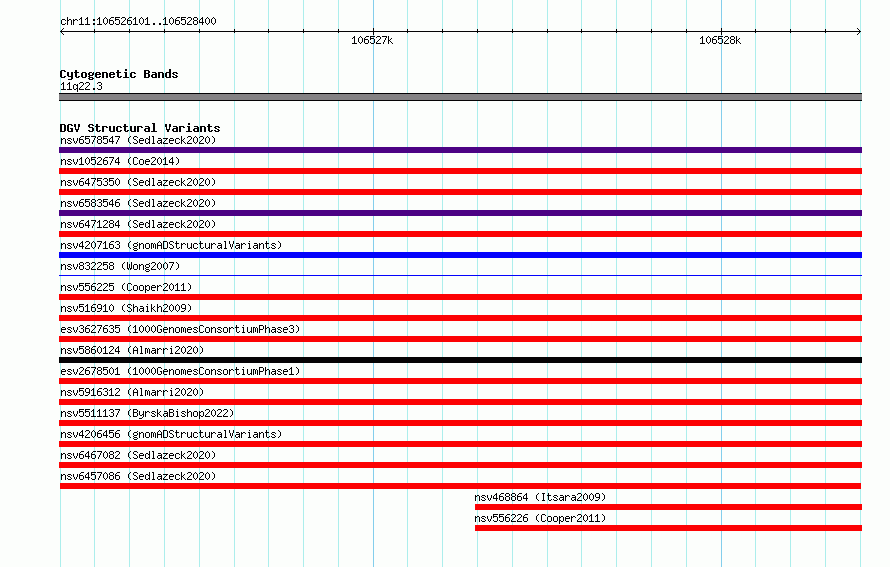This screenshot has width=890, height=567.
Task: Click the red bar under nsv1052674
Action: pyautogui.click(x=460, y=171)
